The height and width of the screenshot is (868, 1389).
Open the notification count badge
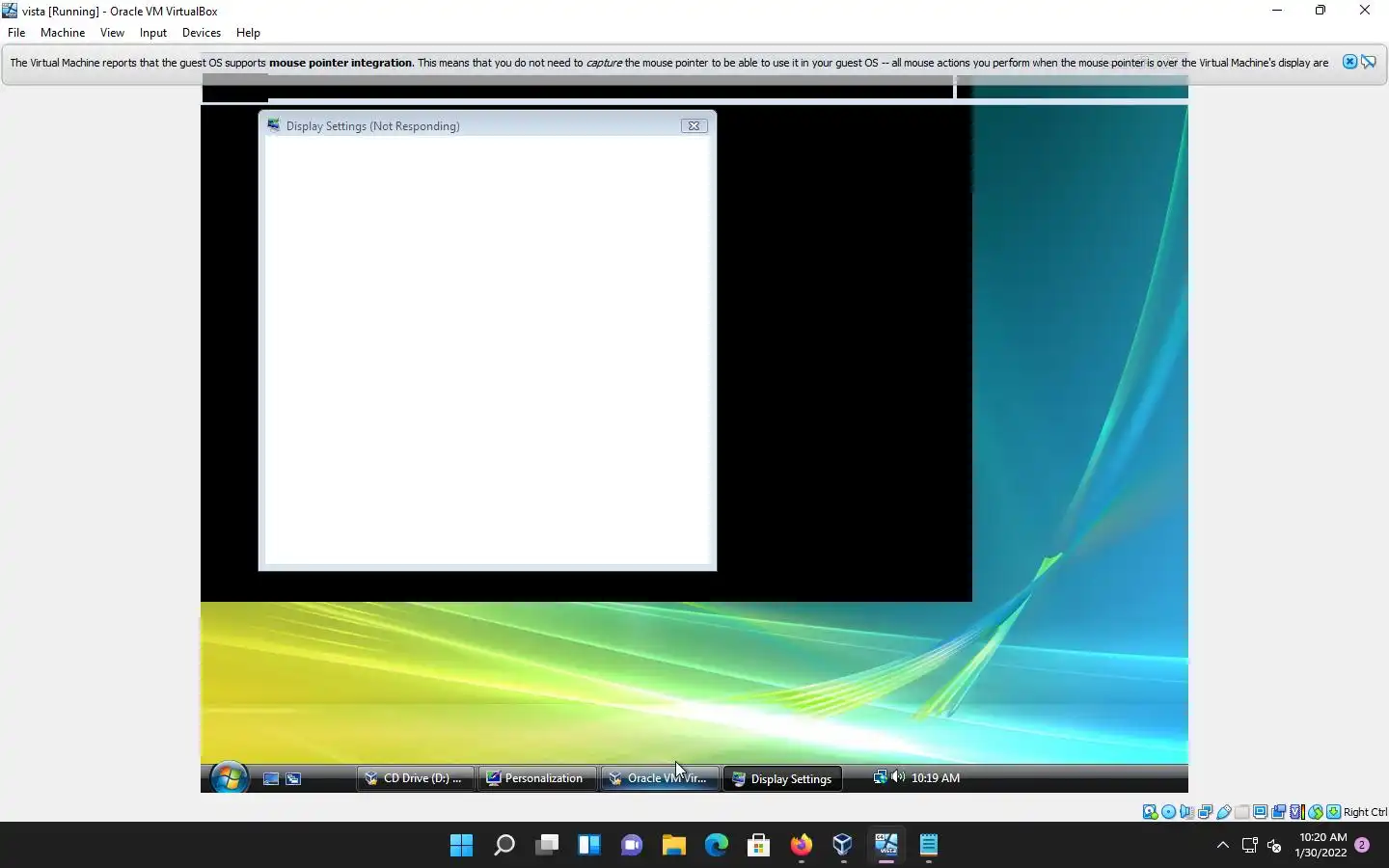[x=1362, y=845]
